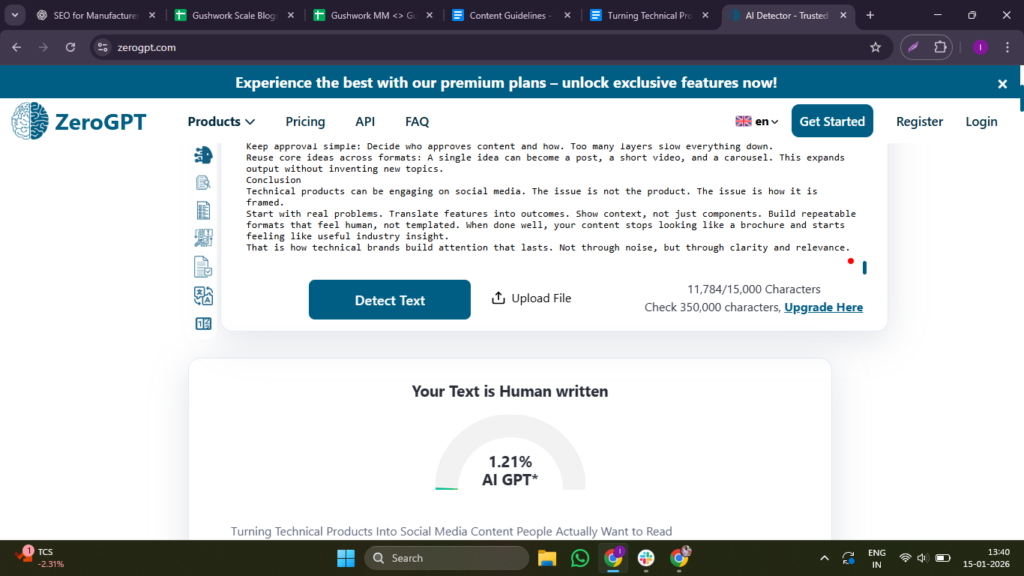Open WhatsApp from the taskbar
The width and height of the screenshot is (1024, 576).
pyautogui.click(x=580, y=558)
